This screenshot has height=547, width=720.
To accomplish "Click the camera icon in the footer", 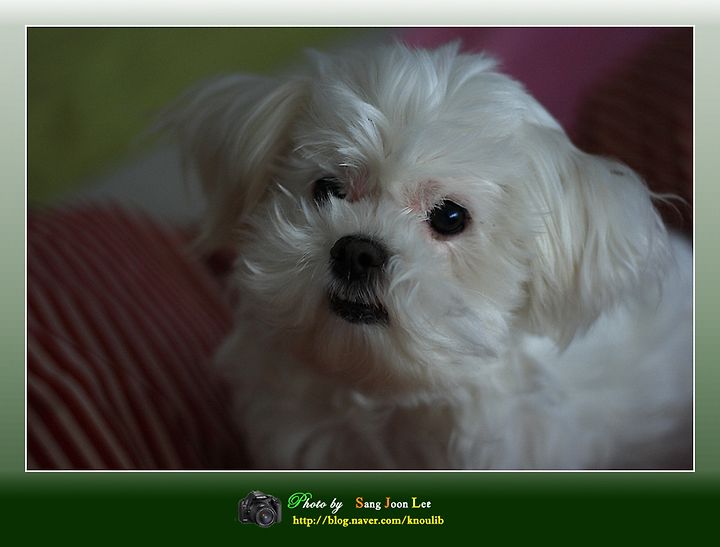I will coord(260,509).
